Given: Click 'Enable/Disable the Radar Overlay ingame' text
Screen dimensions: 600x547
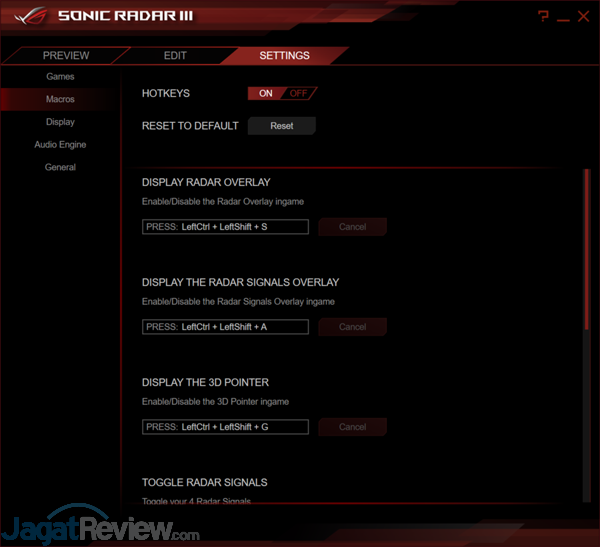Looking at the screenshot, I should pyautogui.click(x=223, y=202).
